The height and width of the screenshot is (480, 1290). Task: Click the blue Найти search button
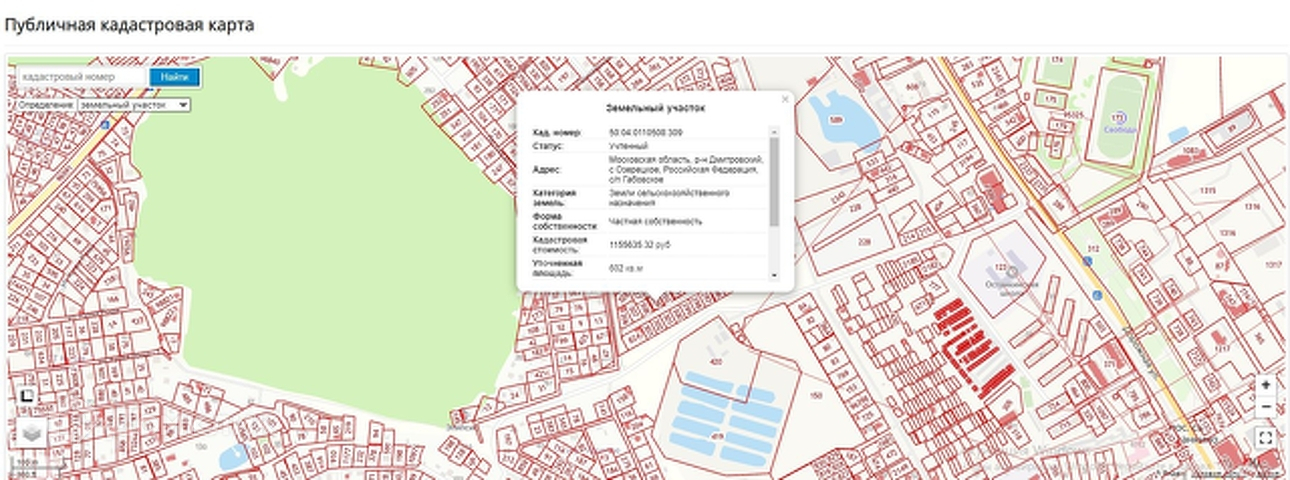coord(174,77)
